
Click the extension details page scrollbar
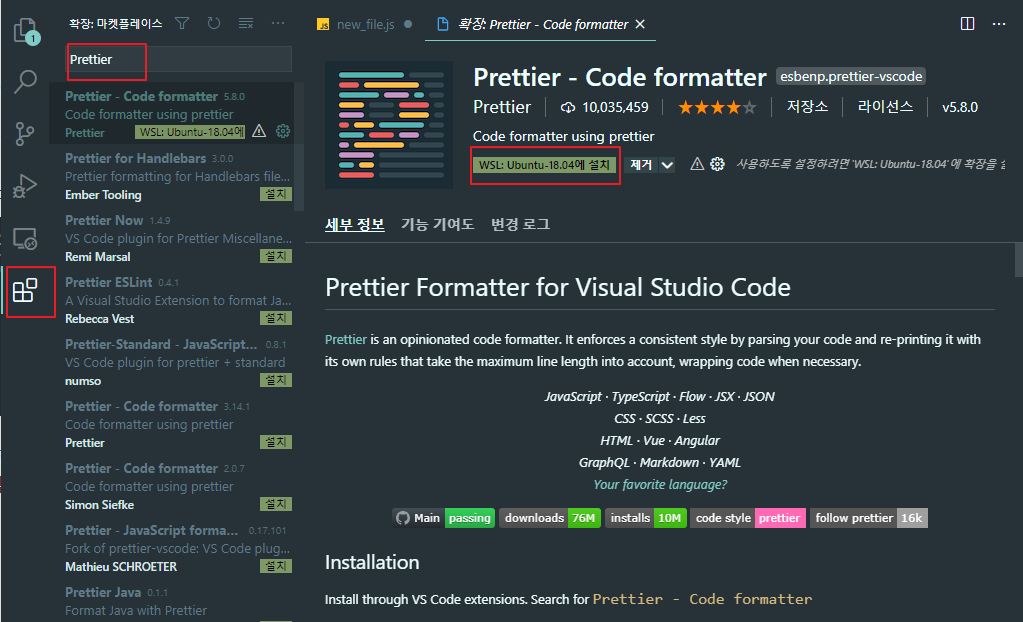pos(1019,260)
